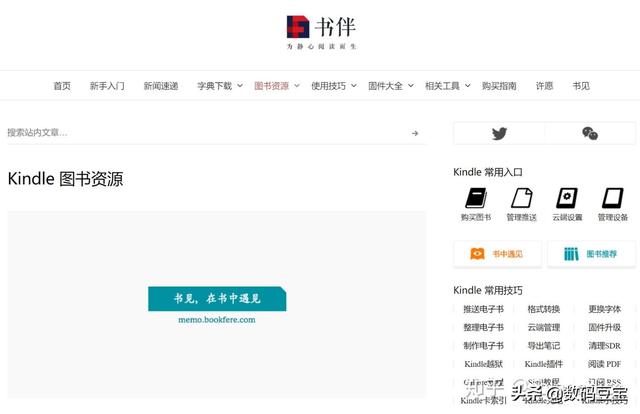Open the 导出笔记 tip link
640x414 pixels.
[544, 346]
